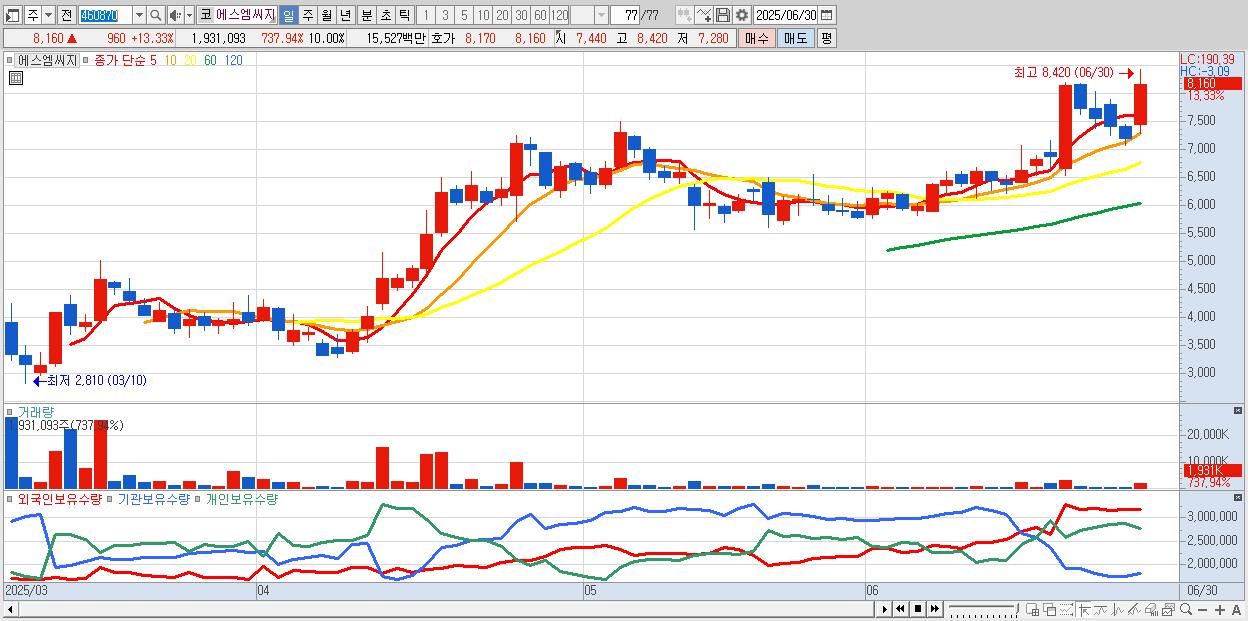Open the dropdown next to 주 button

click(48, 16)
